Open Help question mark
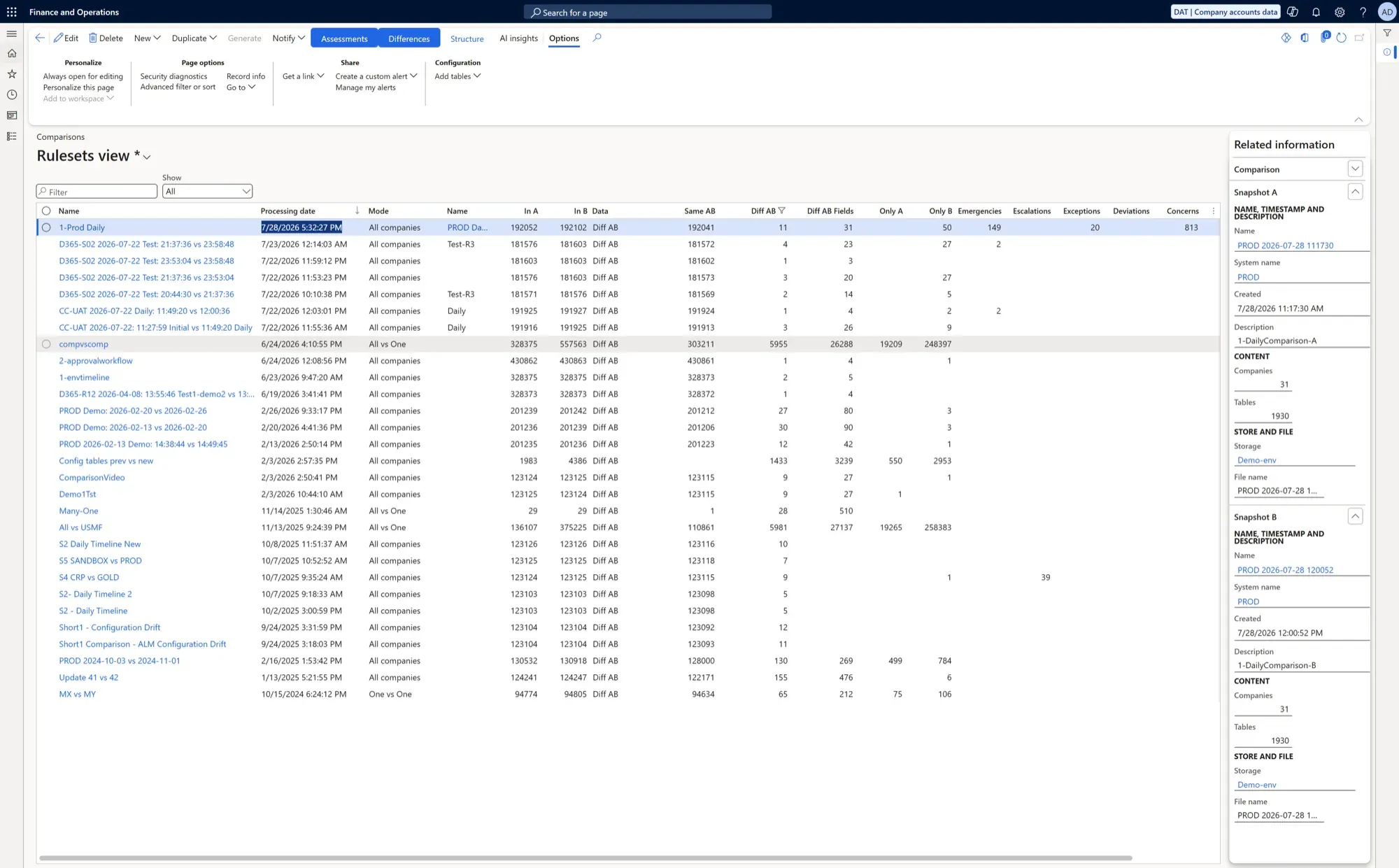1399x868 pixels. (1363, 12)
